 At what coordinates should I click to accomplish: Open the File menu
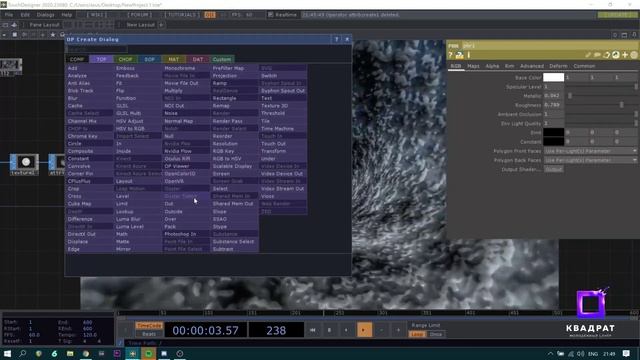(9, 15)
